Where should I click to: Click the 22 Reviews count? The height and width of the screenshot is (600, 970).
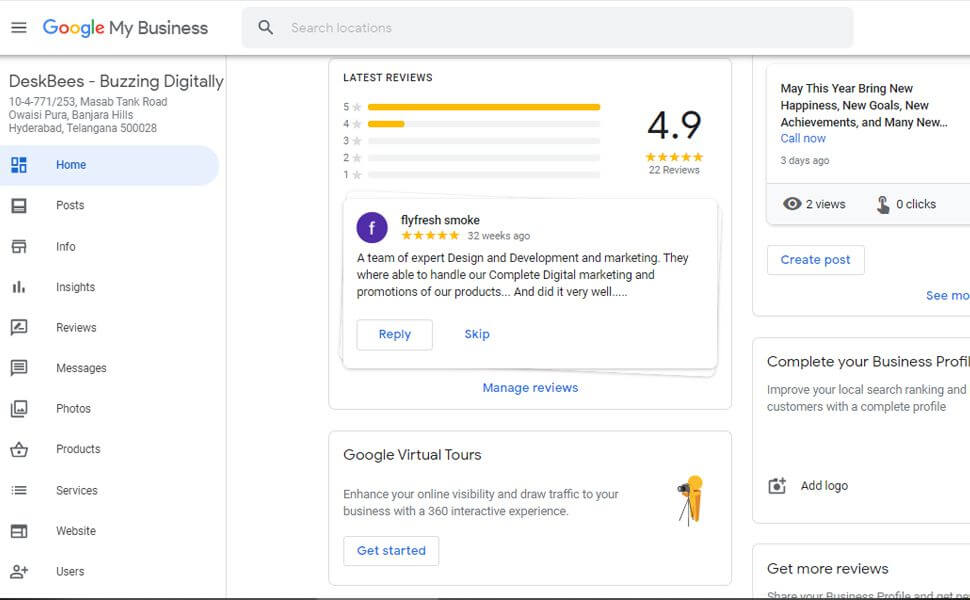[x=674, y=170]
